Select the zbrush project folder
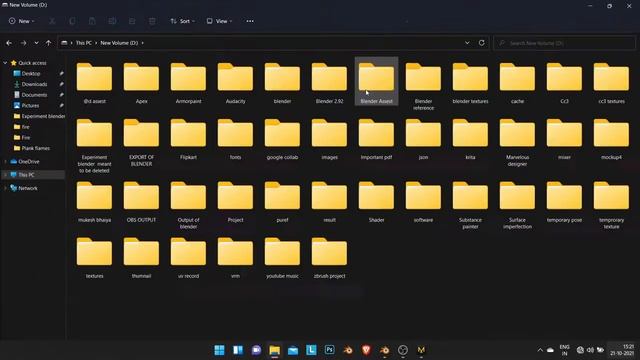 tap(329, 258)
